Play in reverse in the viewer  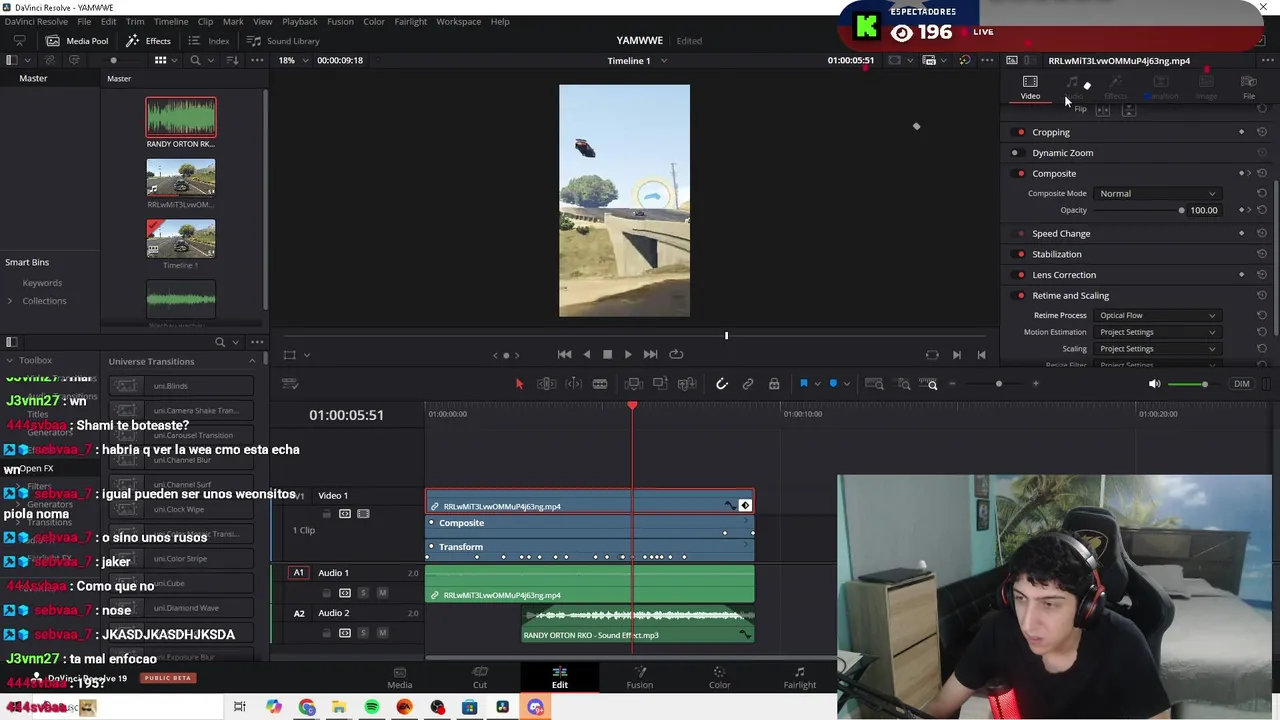586,354
